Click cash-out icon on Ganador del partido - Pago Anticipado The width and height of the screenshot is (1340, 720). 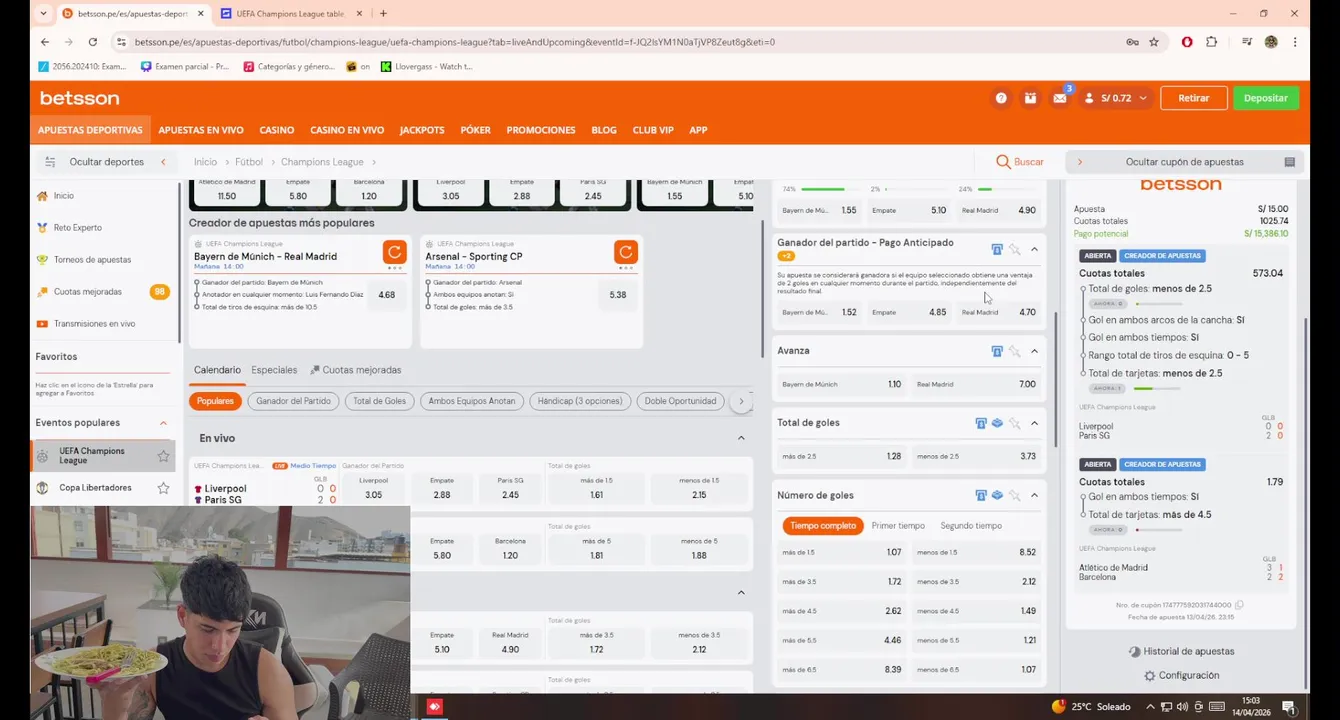(997, 250)
